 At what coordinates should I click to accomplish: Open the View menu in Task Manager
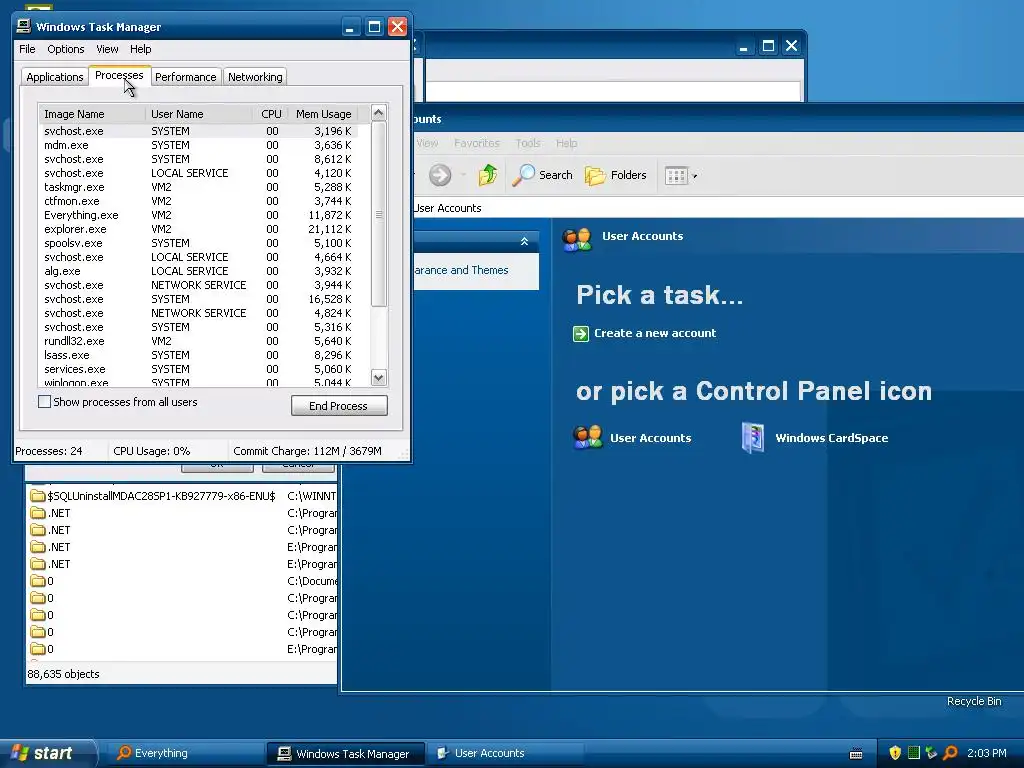(107, 49)
